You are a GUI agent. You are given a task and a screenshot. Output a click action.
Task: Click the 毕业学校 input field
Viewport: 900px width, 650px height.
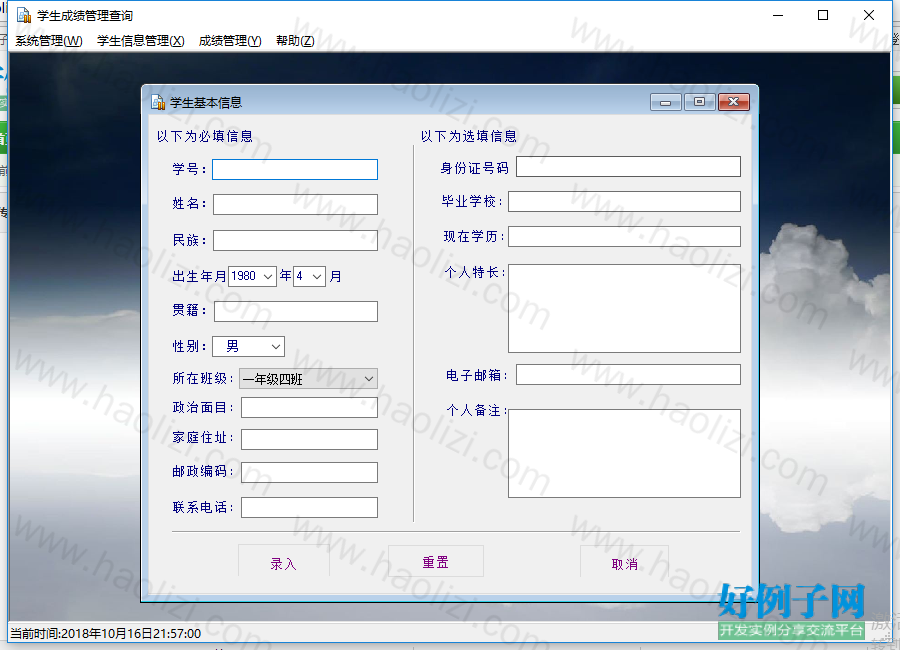click(624, 202)
